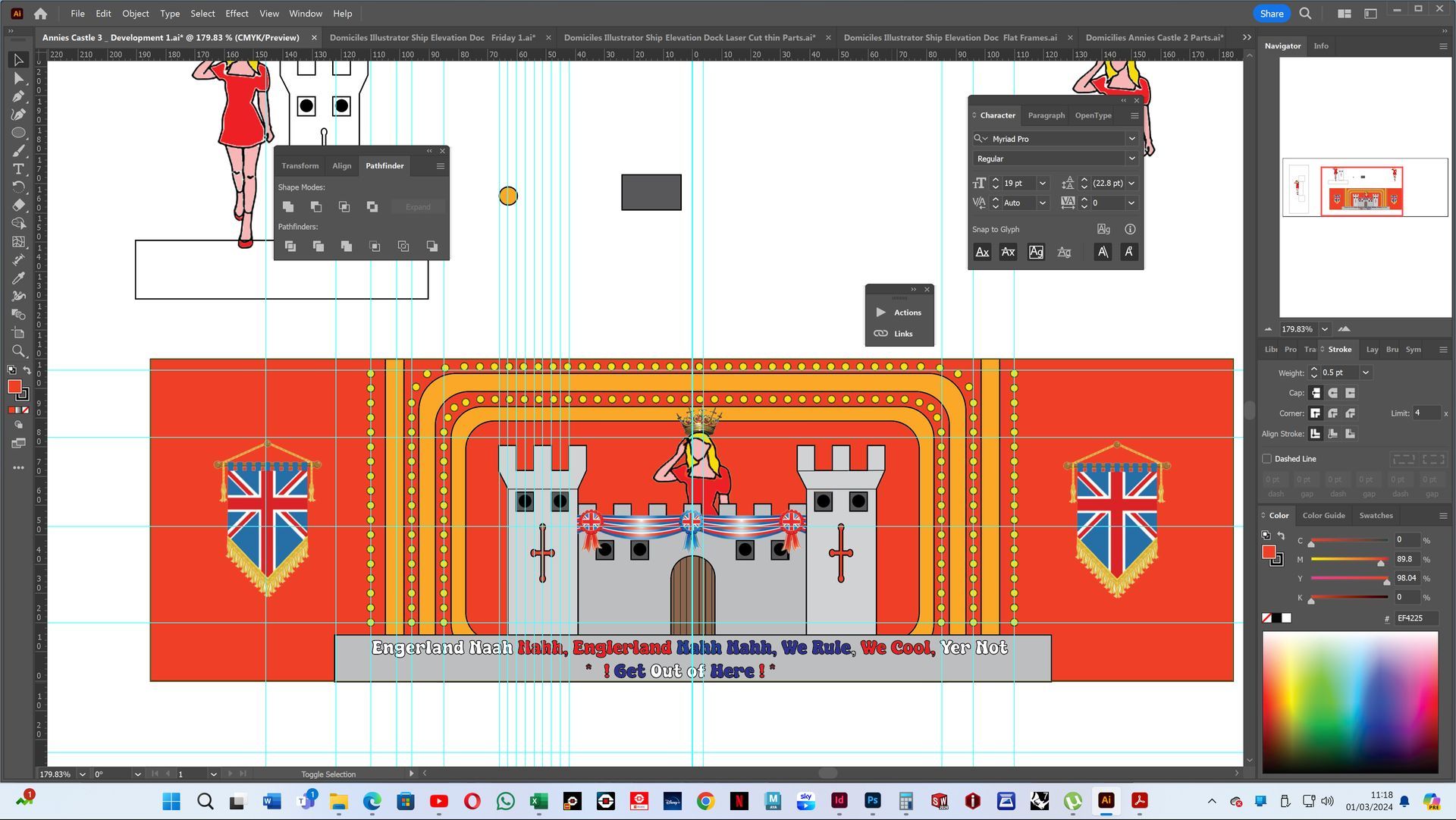
Task: Click the Unite shape mode icon
Action: tap(288, 206)
